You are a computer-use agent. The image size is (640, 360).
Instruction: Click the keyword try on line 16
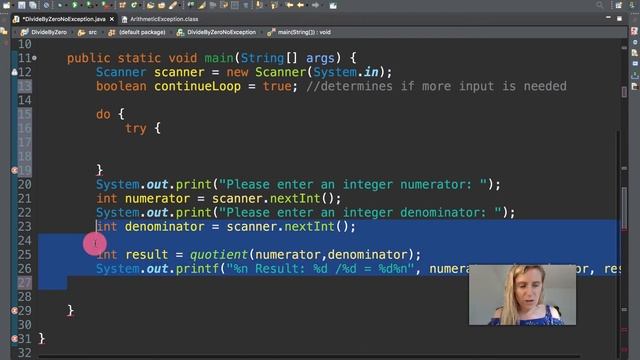(x=136, y=129)
